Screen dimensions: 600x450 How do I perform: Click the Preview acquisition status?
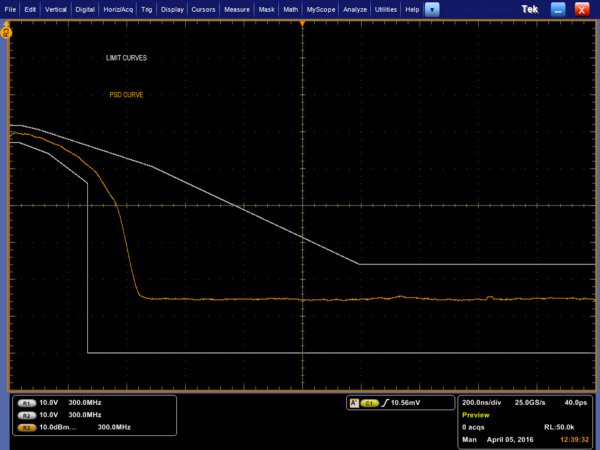476,415
